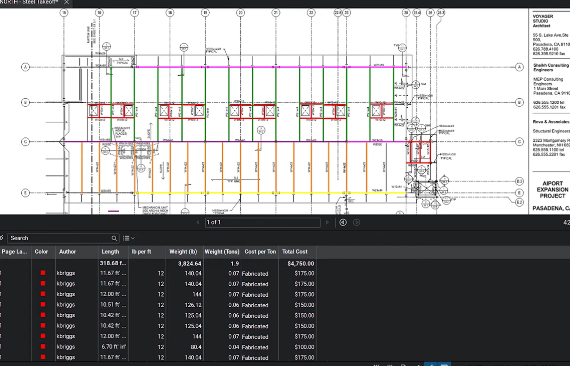Open the markups list columns dropdown

(x=129, y=238)
